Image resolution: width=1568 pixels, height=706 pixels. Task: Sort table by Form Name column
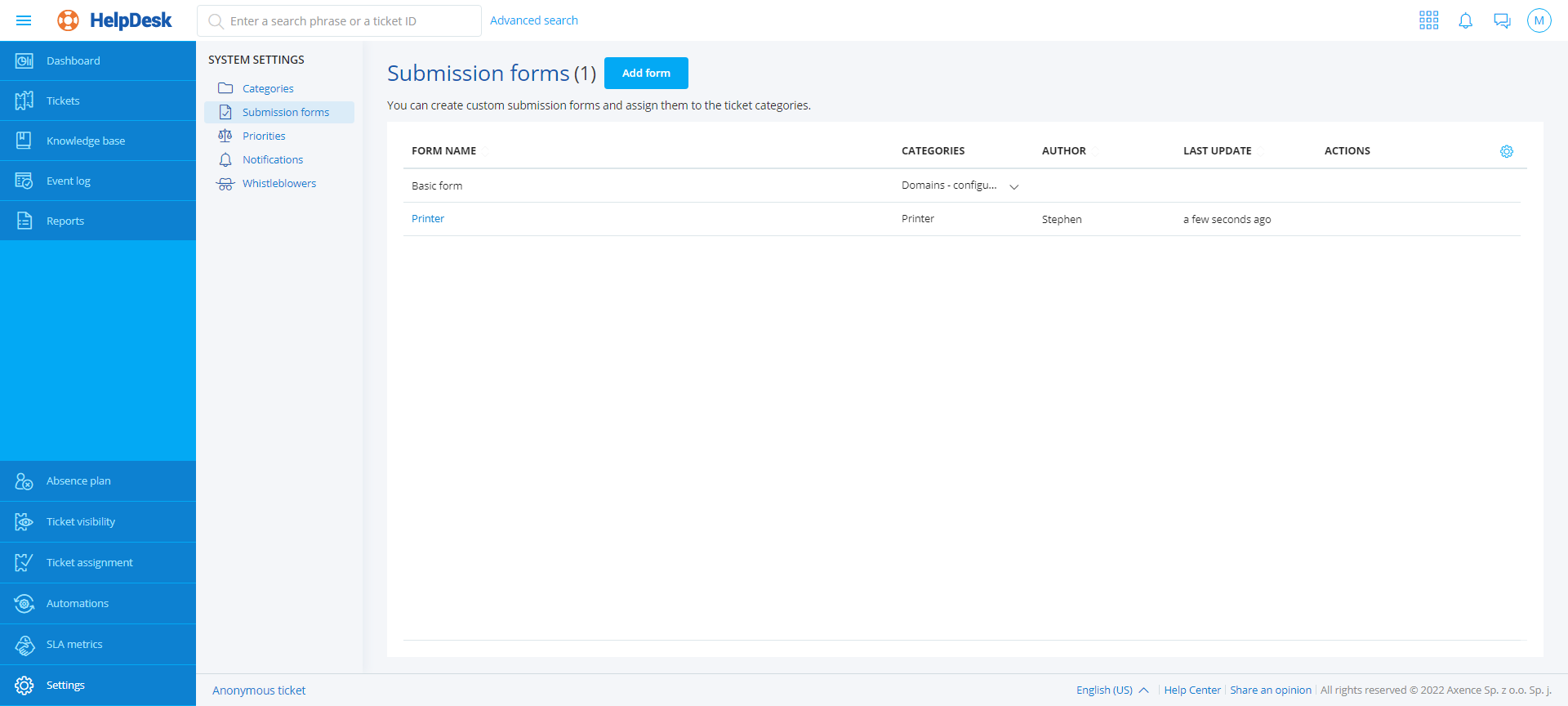point(443,151)
